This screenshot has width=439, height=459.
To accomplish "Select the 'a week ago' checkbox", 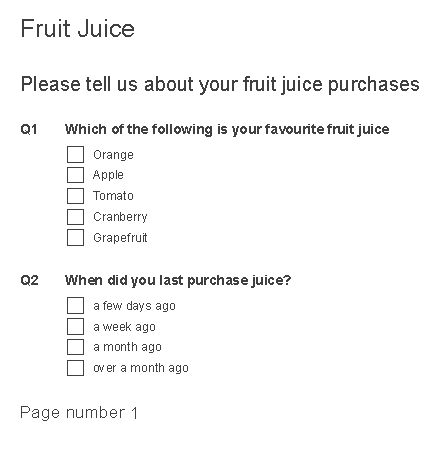I will tap(75, 326).
